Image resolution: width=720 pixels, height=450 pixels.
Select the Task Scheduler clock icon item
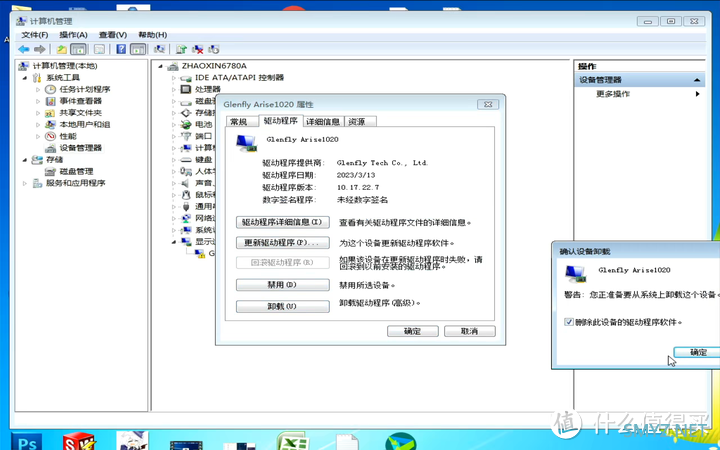pos(51,89)
